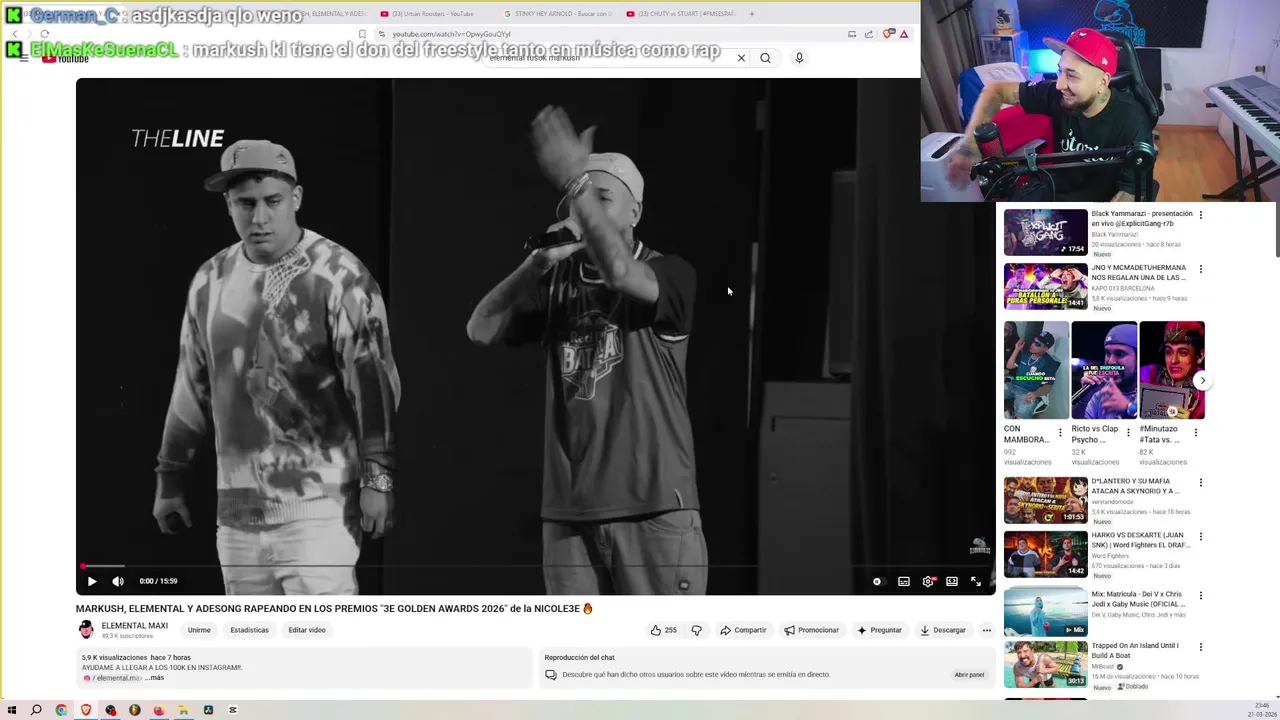The width and height of the screenshot is (1280, 720).
Task: Open options for Black Yammarazi video
Action: point(1201,215)
